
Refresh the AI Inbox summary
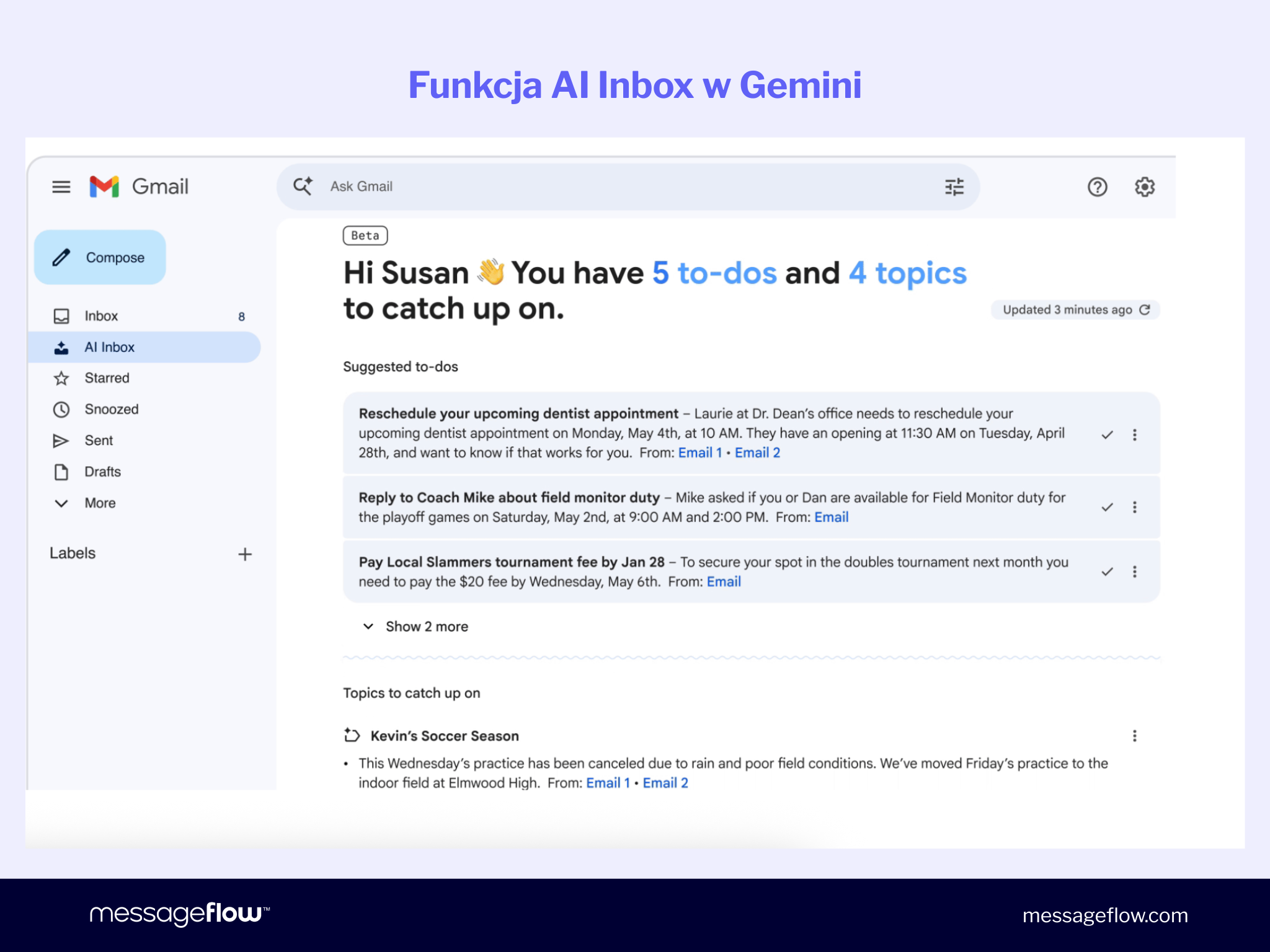coord(1147,310)
